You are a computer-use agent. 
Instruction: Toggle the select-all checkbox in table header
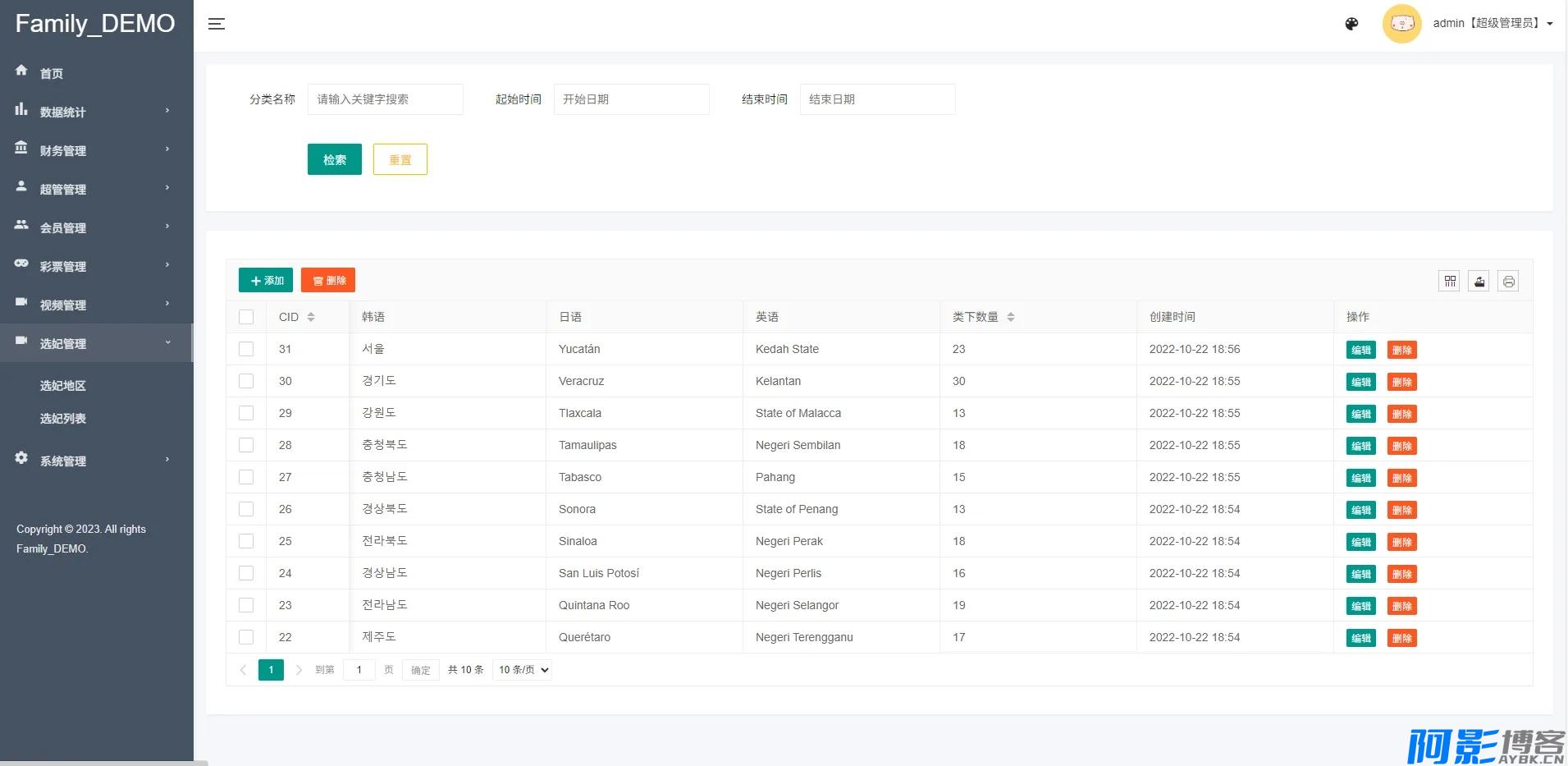(x=246, y=317)
